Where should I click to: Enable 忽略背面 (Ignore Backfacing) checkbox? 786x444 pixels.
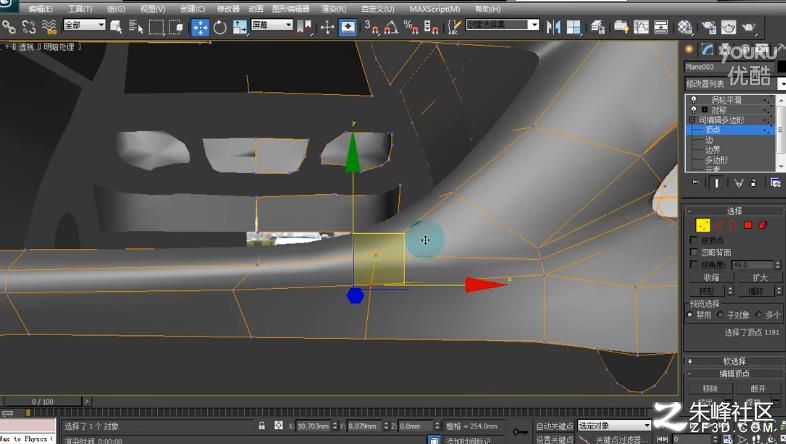coord(694,252)
